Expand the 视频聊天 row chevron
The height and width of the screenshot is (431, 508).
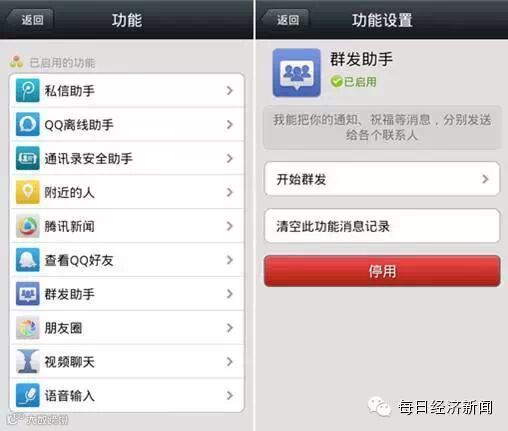tap(229, 362)
